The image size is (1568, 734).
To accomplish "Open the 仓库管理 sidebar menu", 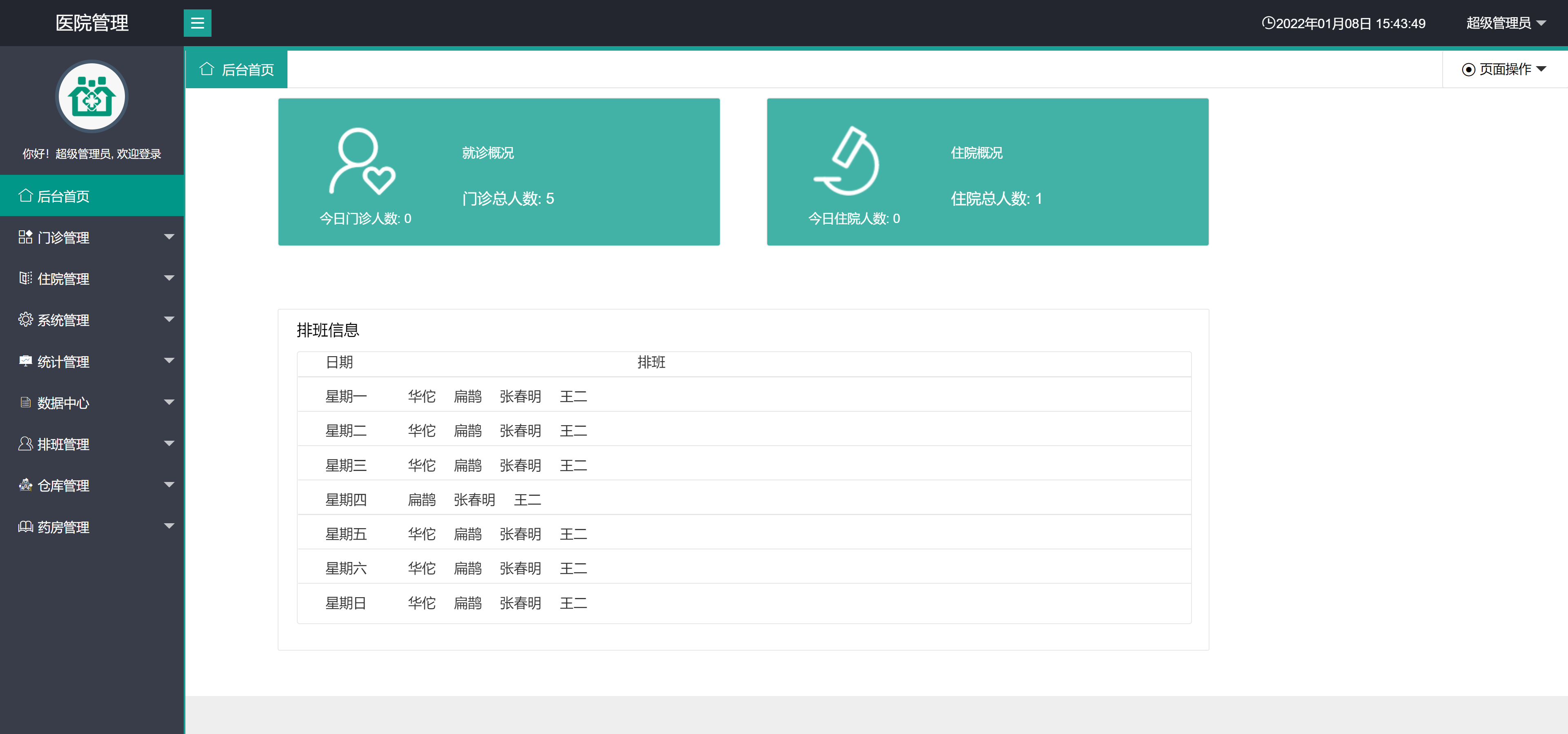I will pyautogui.click(x=92, y=485).
